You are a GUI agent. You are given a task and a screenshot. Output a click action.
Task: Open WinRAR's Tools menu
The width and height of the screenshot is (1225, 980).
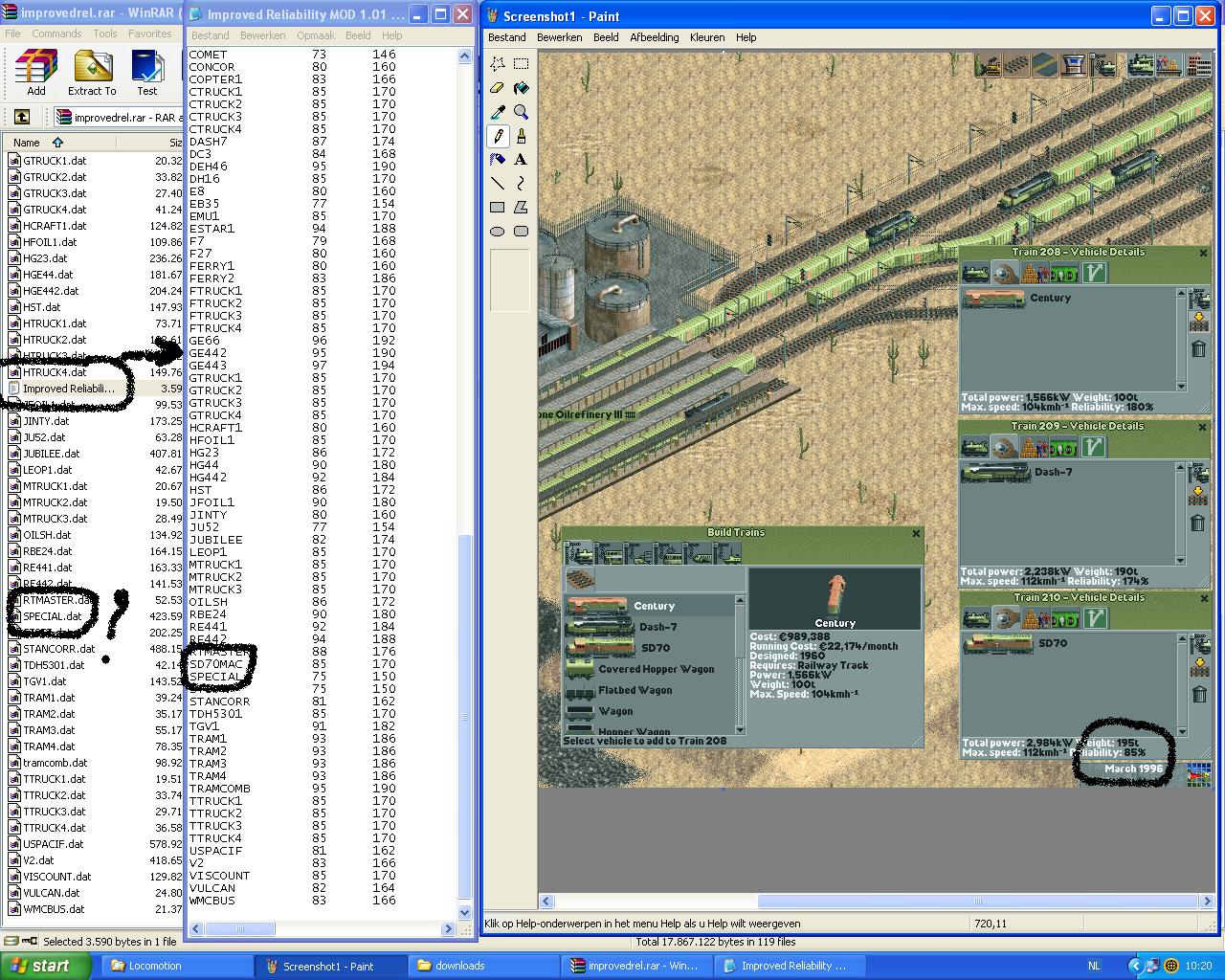[x=105, y=33]
